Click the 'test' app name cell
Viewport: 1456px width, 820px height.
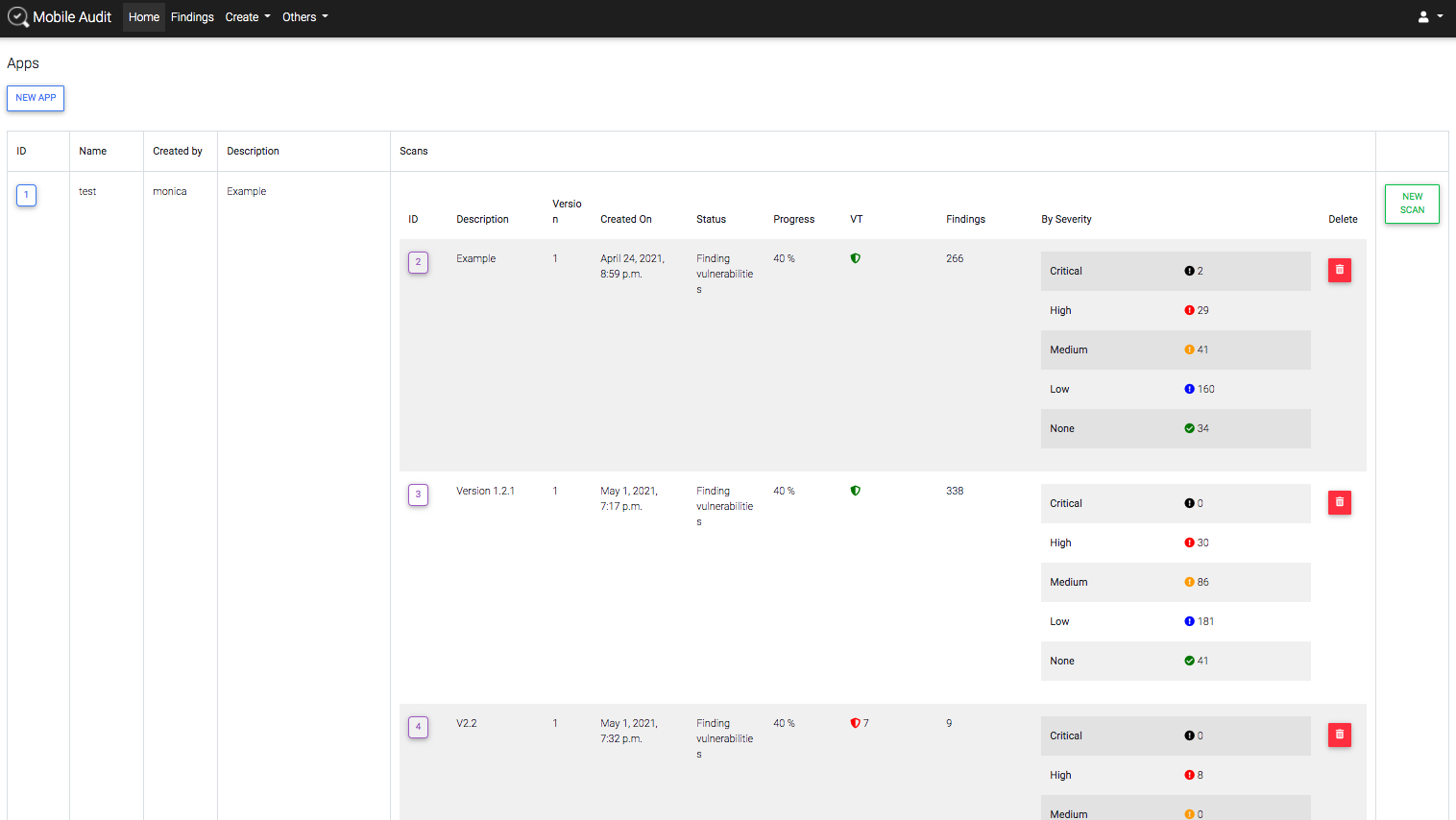(x=87, y=191)
